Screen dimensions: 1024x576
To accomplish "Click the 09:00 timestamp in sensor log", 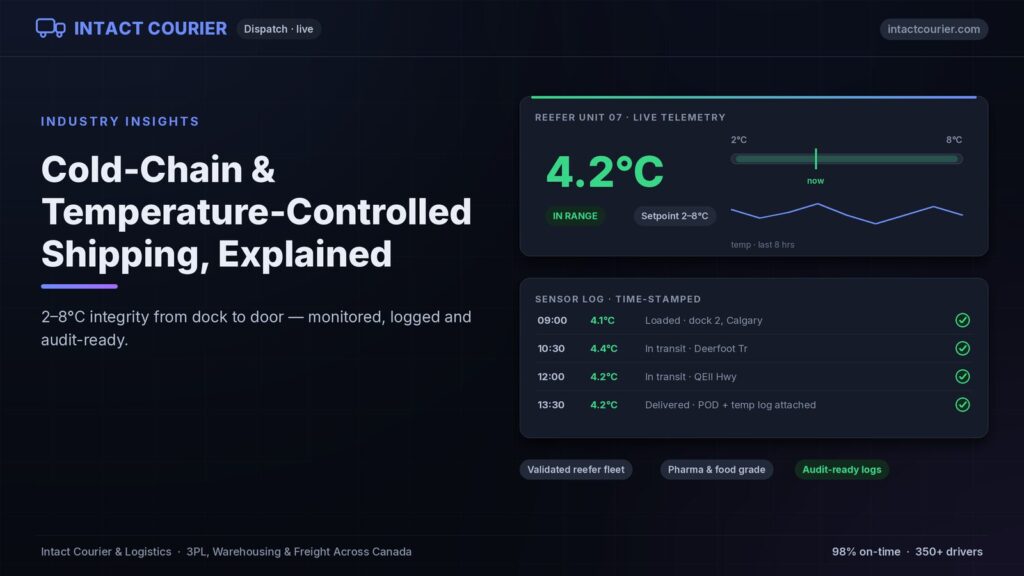I will point(552,320).
